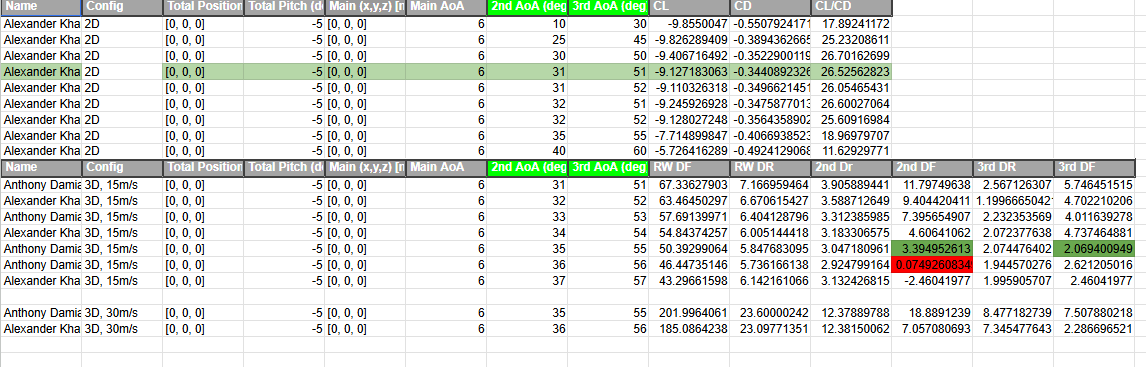Click RW DR cell 23.09771351
The image size is (1146, 367).
pos(770,329)
